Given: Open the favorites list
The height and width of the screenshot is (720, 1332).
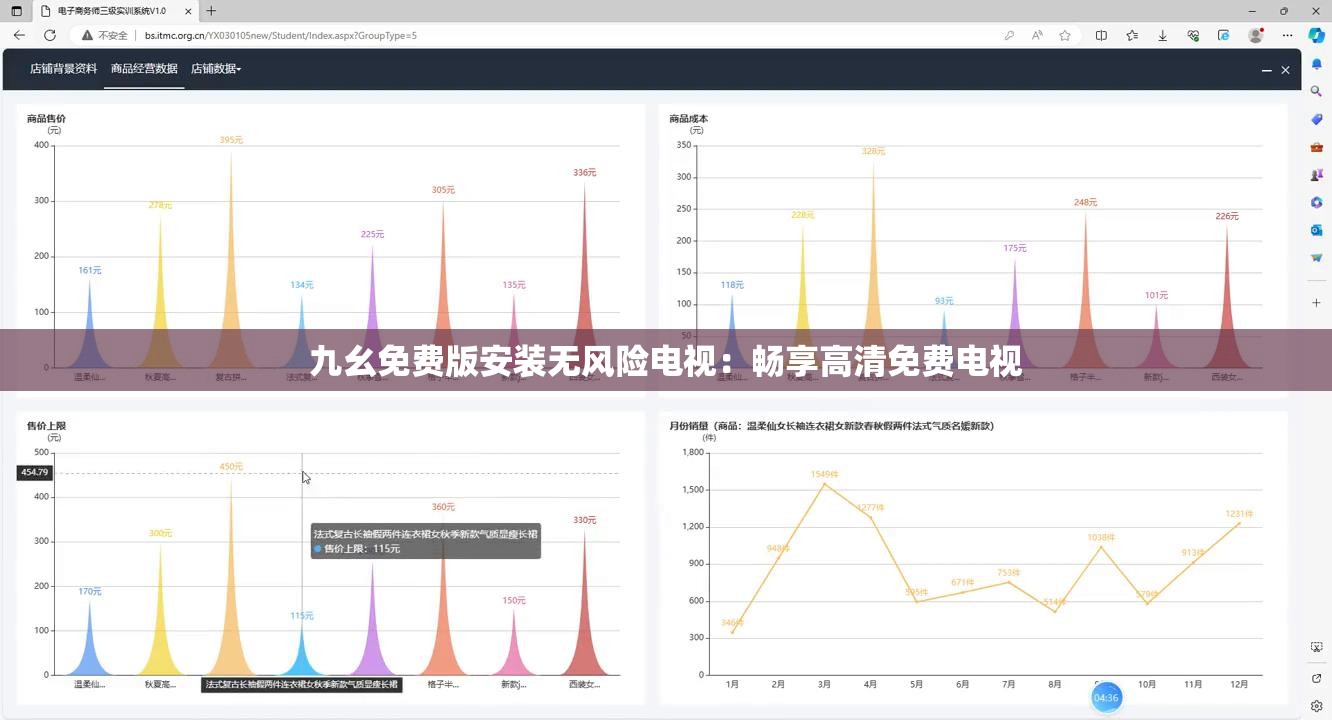Looking at the screenshot, I should click(x=1132, y=35).
